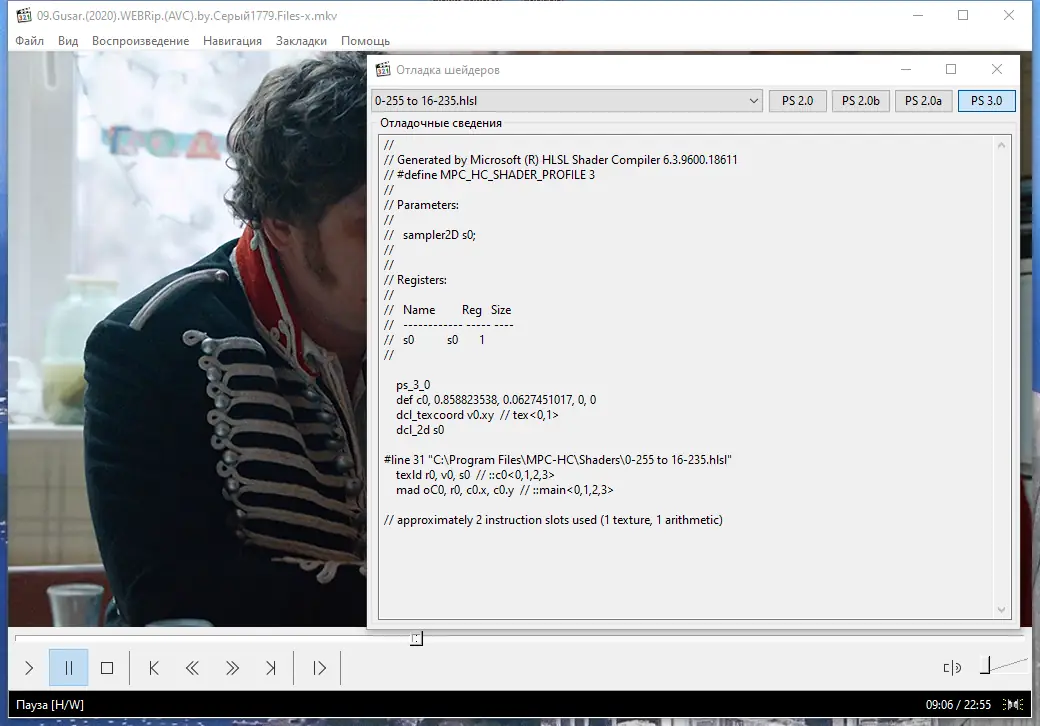This screenshot has height=726, width=1040.
Task: Select the PS 2.0b profile button
Action: point(860,101)
